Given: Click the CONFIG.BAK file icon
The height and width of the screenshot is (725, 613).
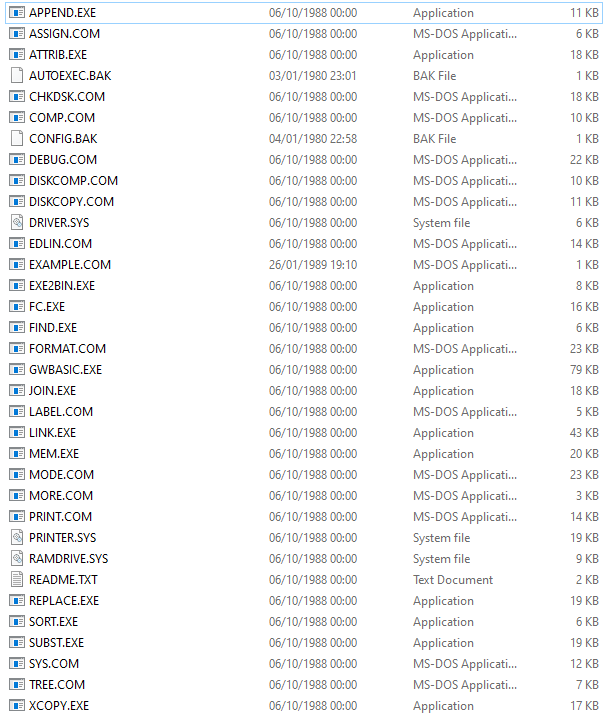Looking at the screenshot, I should click(x=17, y=139).
